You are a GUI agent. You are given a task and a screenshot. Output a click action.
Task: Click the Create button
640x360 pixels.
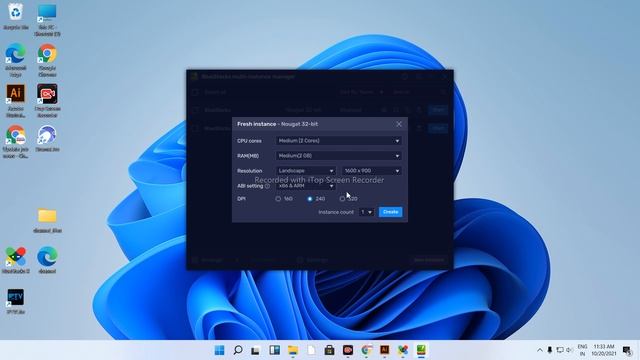(x=391, y=212)
